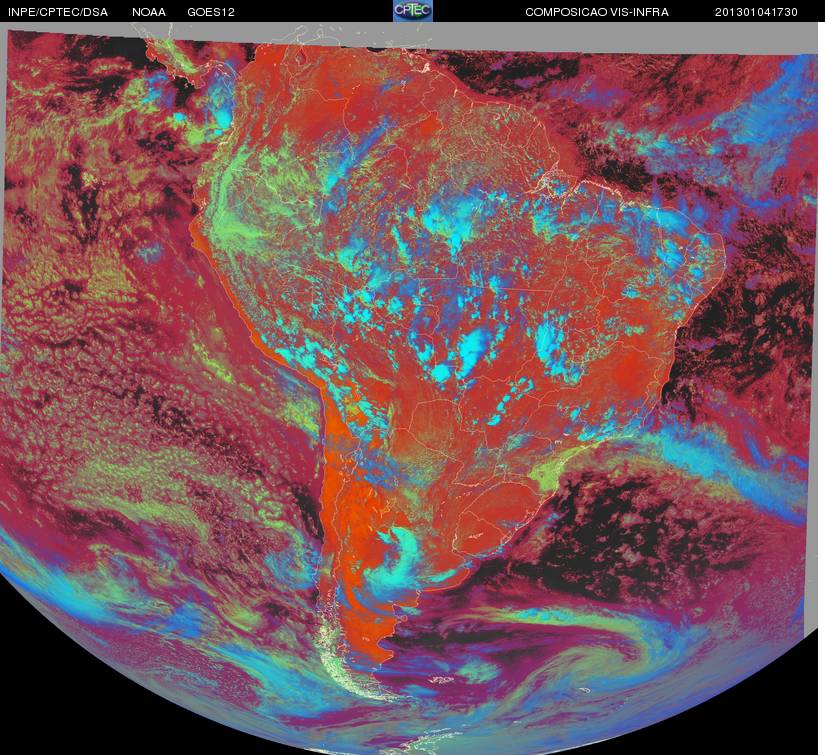Click the COMPOSICAO VIS-INFRA title text
825x755 pixels.
pyautogui.click(x=597, y=12)
